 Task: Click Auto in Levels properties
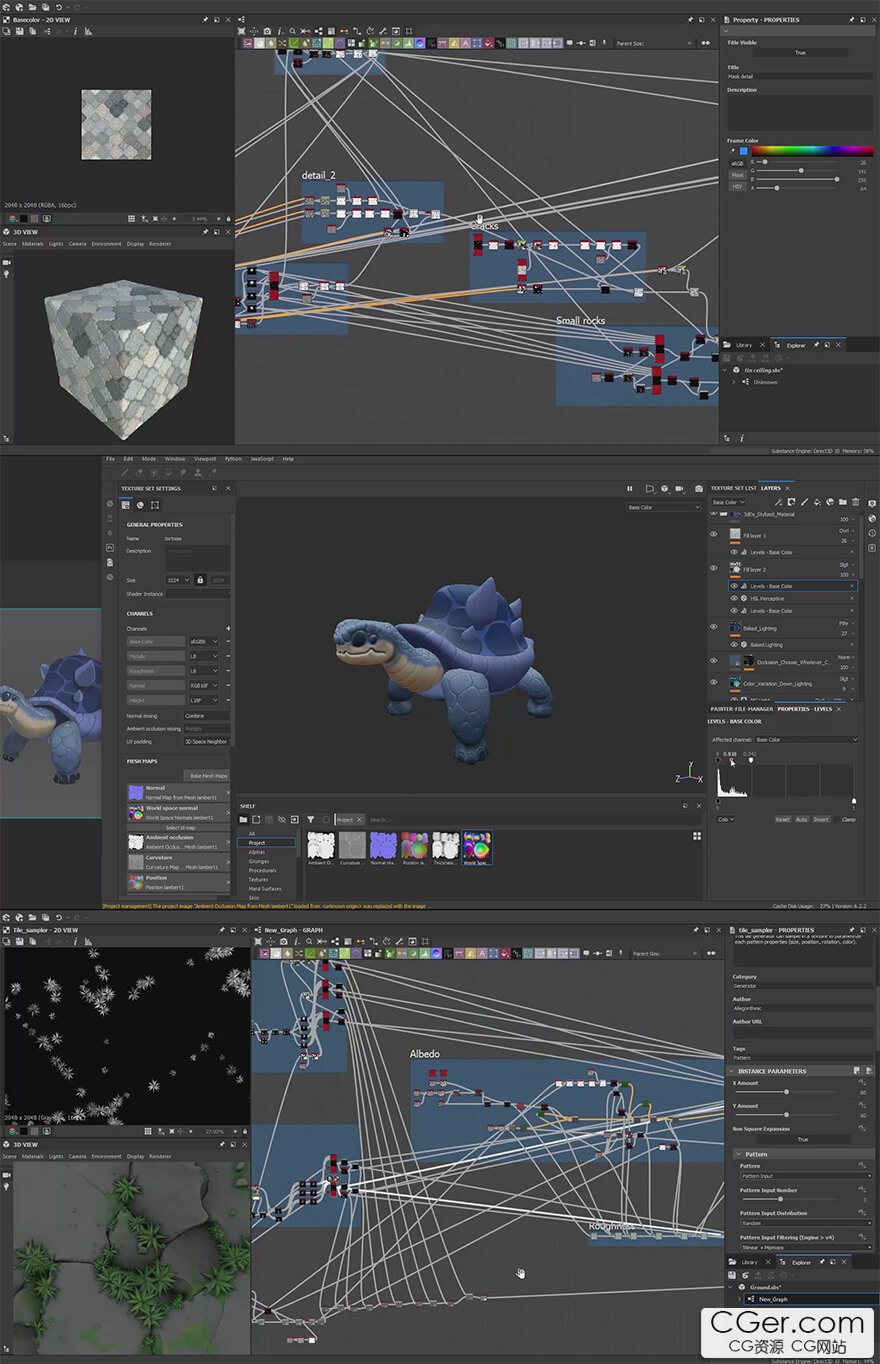[801, 819]
